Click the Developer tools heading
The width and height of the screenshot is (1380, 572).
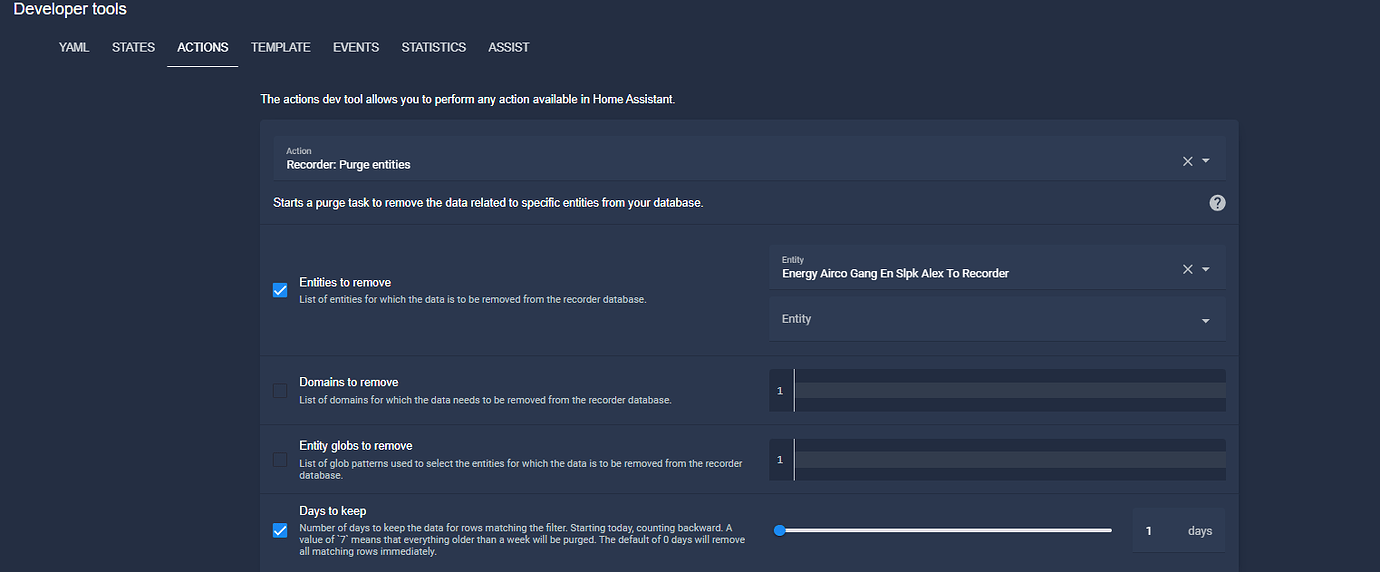[70, 9]
